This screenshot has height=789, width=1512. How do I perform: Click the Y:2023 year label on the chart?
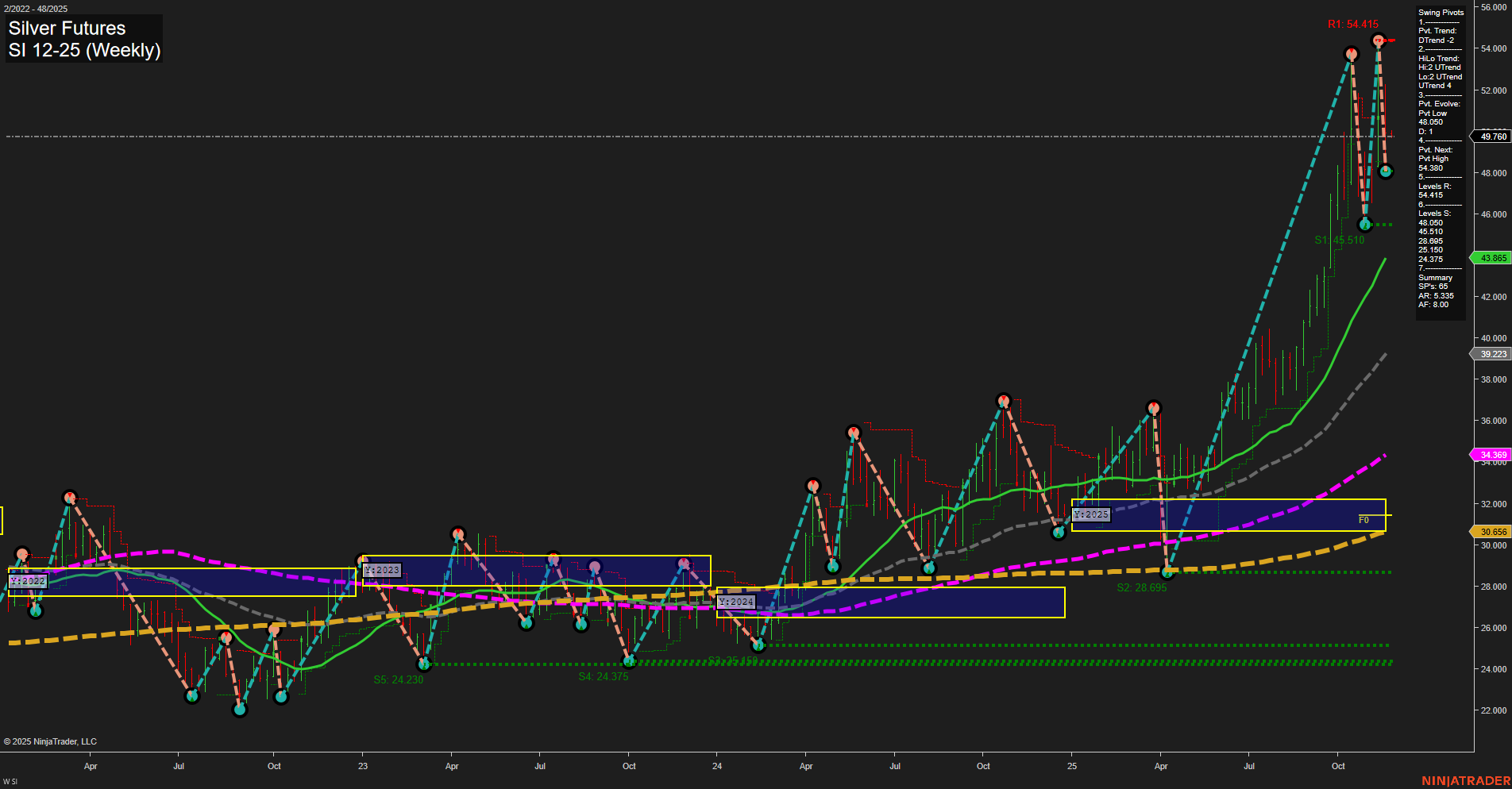(382, 570)
